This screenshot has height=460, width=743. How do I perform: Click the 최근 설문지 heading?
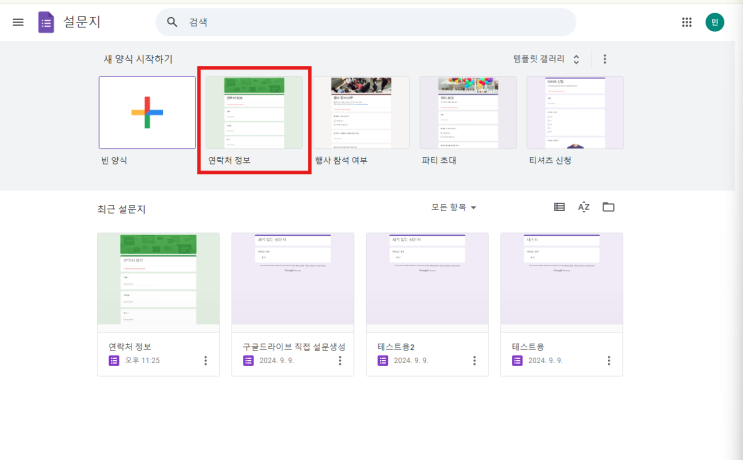click(x=121, y=209)
